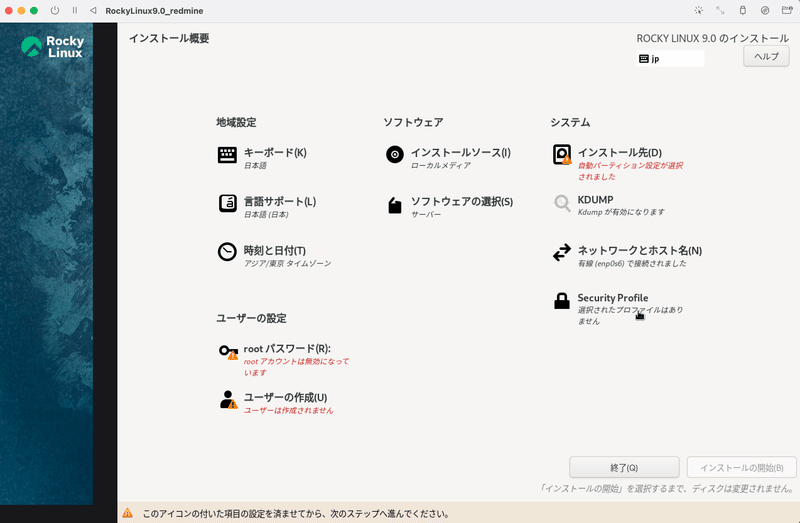Viewport: 800px width, 523px height.
Task: Click the ソフトウェア section heading
Action: (x=413, y=122)
